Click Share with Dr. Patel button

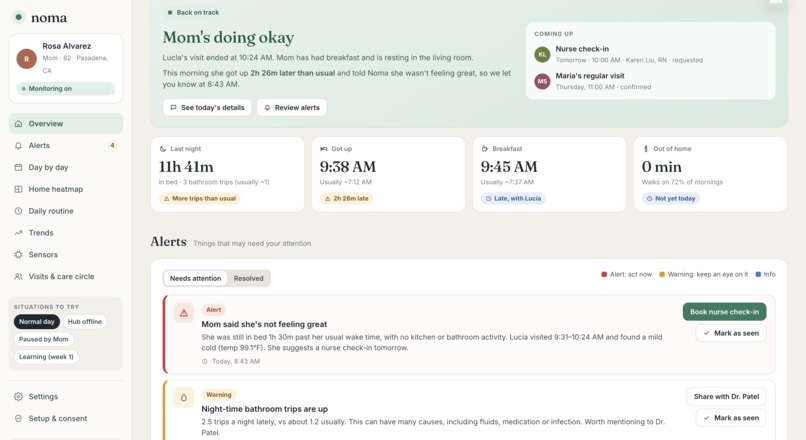(x=726, y=396)
